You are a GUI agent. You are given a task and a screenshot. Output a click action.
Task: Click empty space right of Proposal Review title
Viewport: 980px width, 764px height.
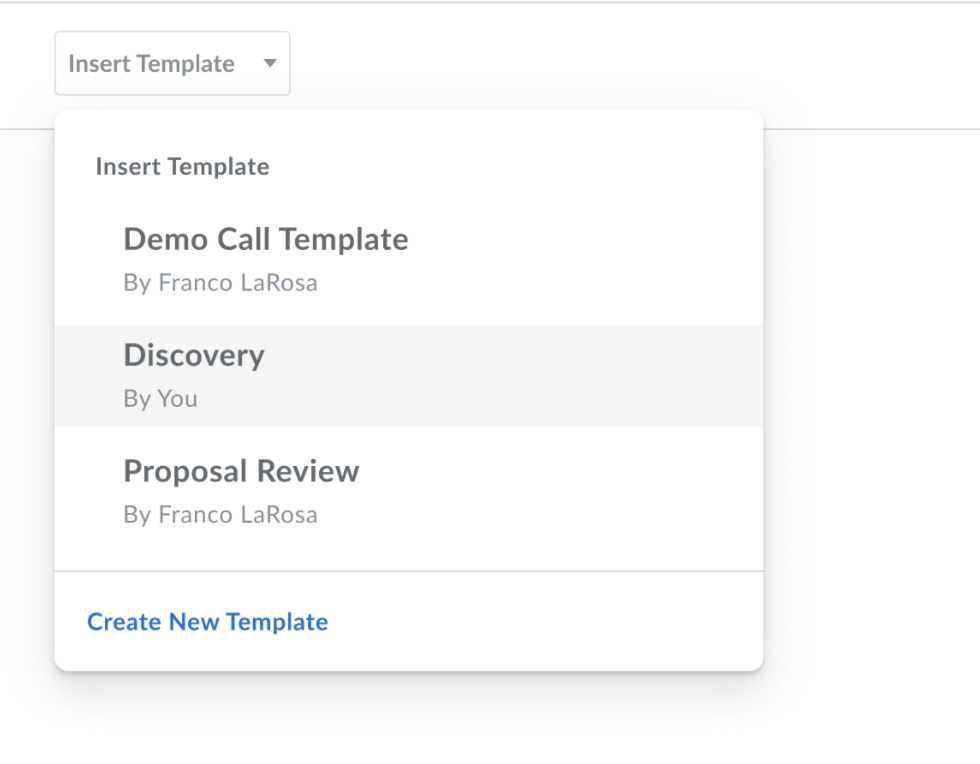tap(556, 471)
